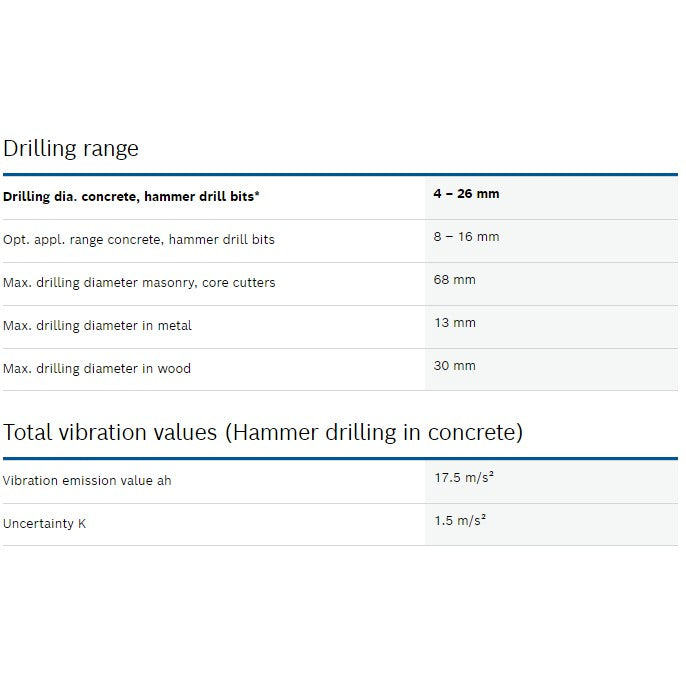Click the 'Max. drilling diameter in wood' label

click(97, 369)
